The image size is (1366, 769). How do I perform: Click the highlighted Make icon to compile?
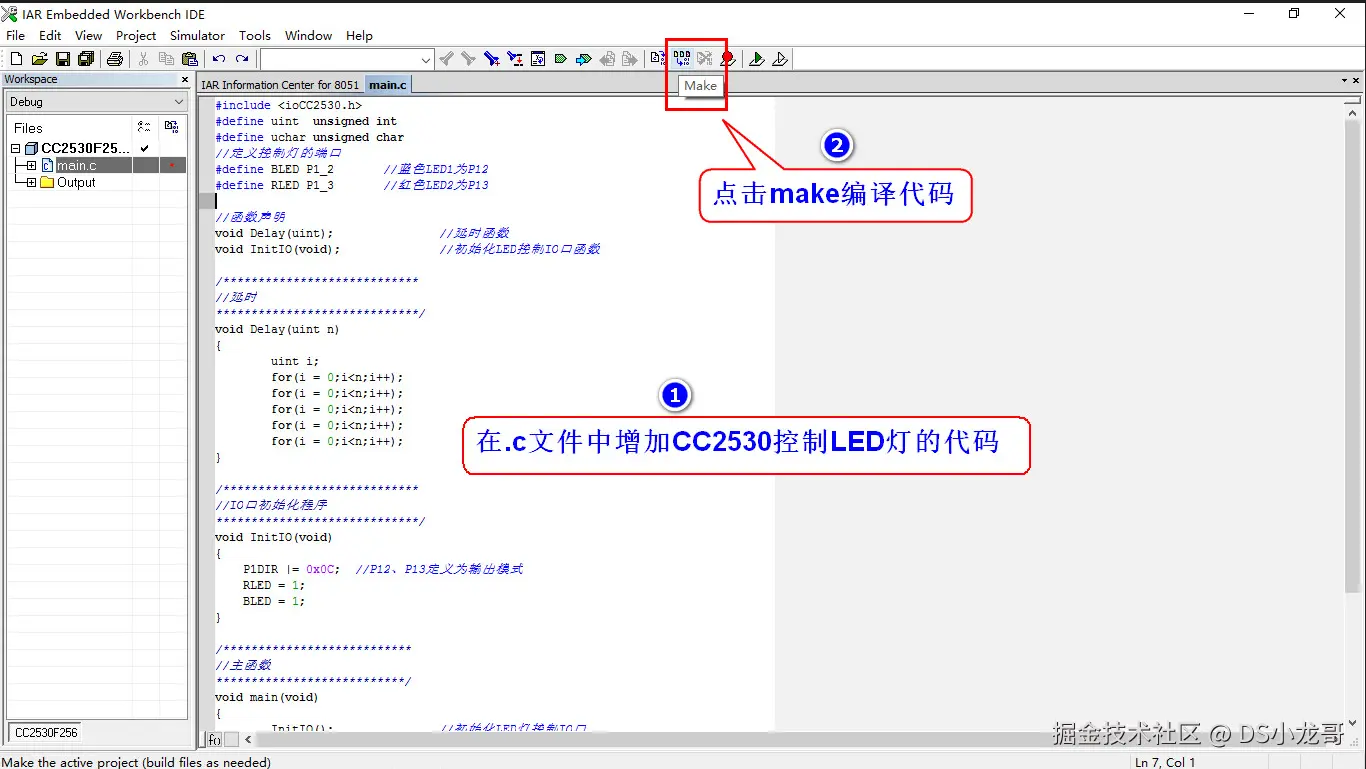[x=681, y=58]
